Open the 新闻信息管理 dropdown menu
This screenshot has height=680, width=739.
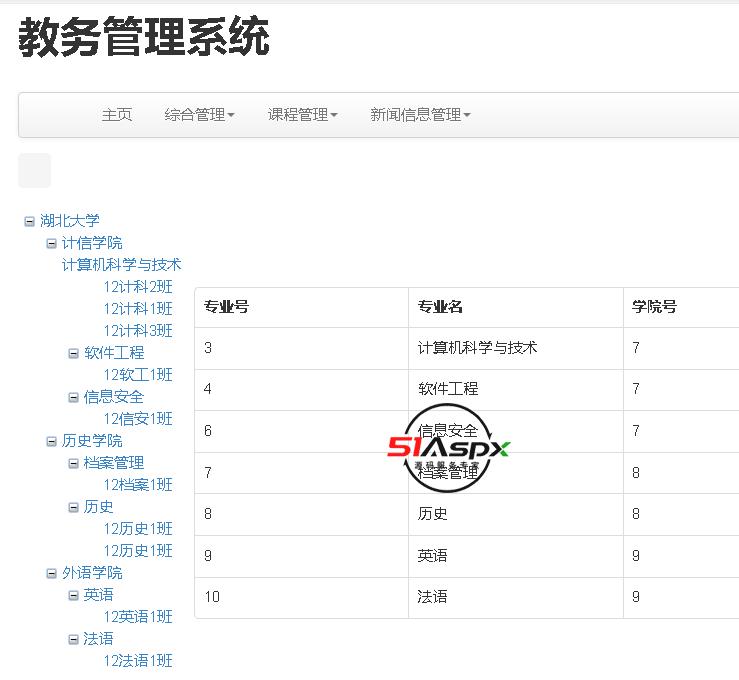[x=420, y=115]
